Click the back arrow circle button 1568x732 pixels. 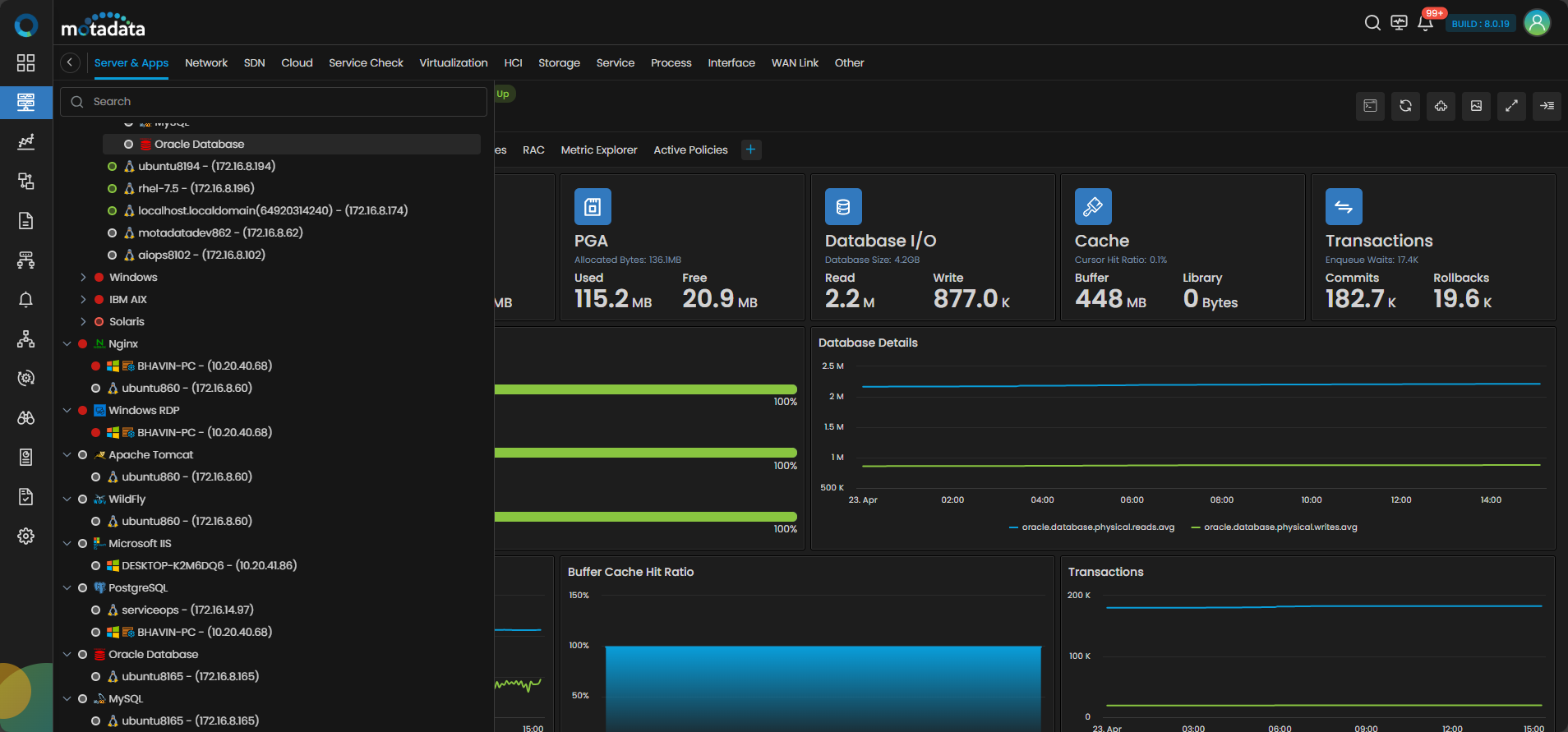(x=71, y=62)
